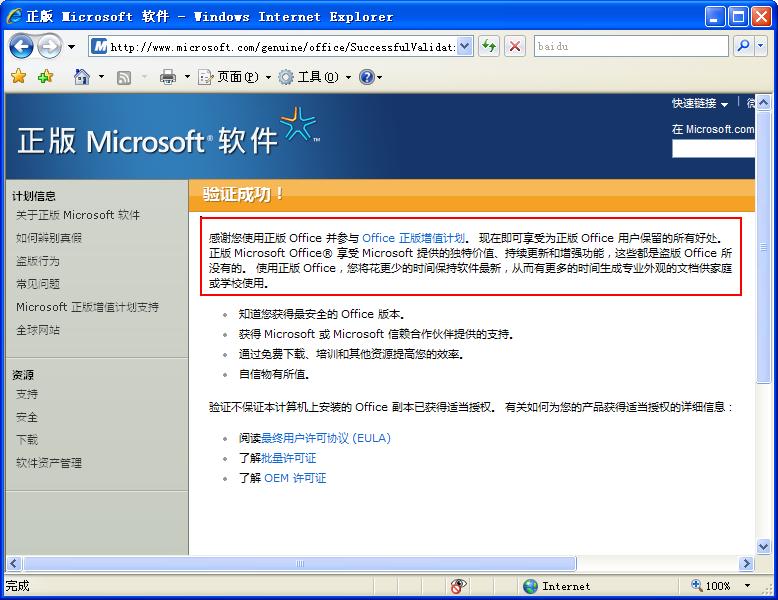Click the Home page icon
Viewport: 778px width, 600px height.
[82, 76]
